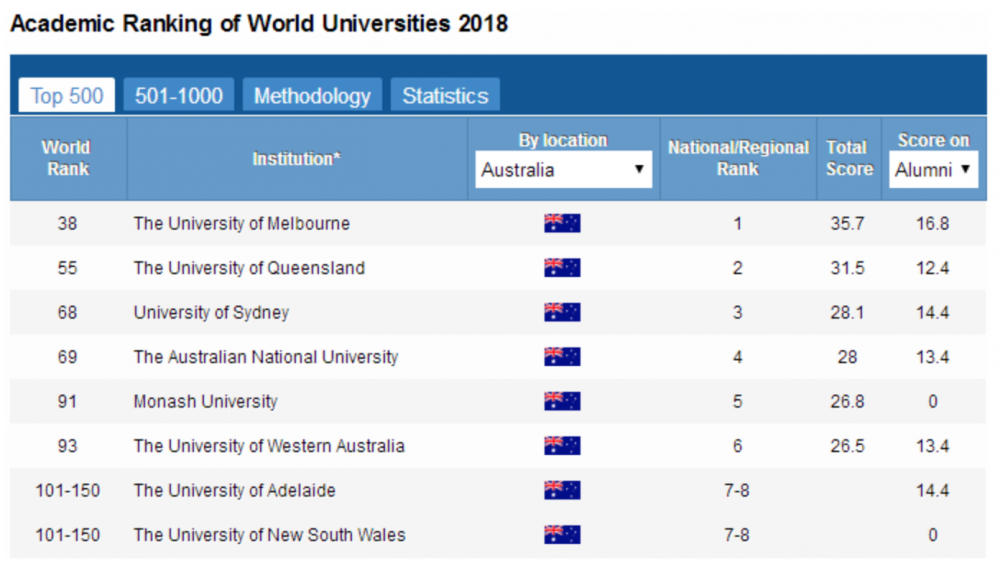1000x577 pixels.
Task: Click alumni score 16.8
Action: click(x=932, y=224)
